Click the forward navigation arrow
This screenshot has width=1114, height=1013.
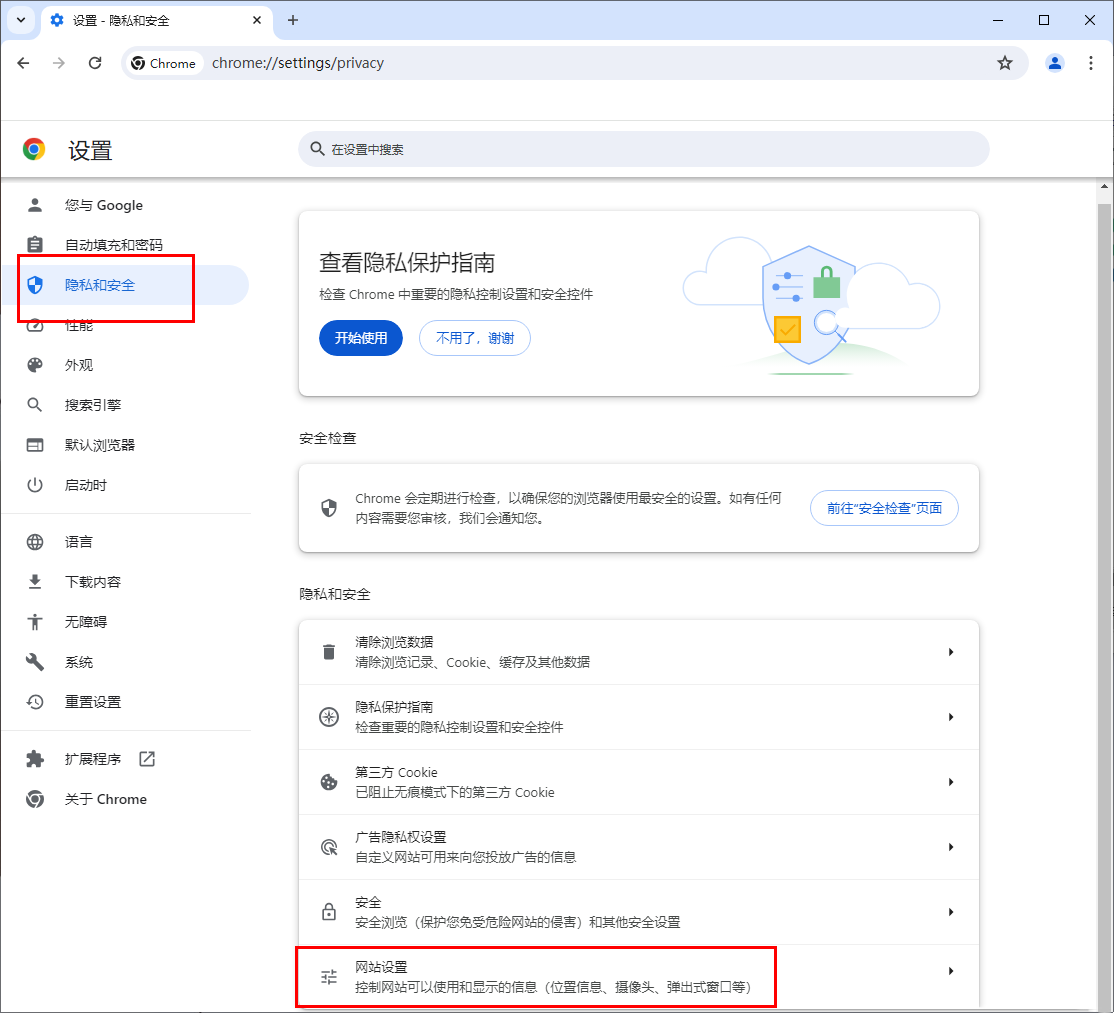click(59, 63)
